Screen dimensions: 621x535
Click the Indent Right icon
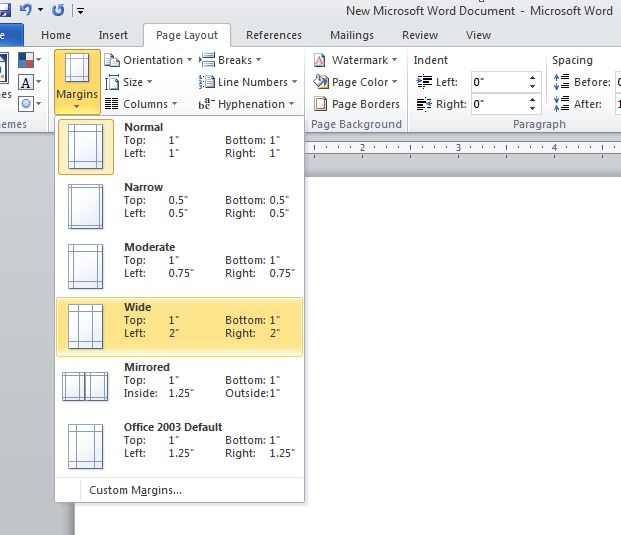(424, 104)
